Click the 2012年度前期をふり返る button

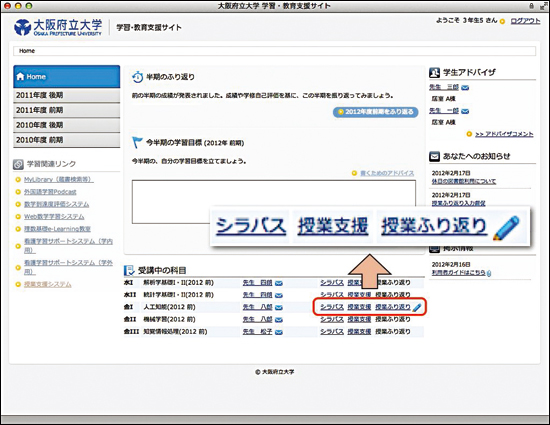tap(375, 112)
